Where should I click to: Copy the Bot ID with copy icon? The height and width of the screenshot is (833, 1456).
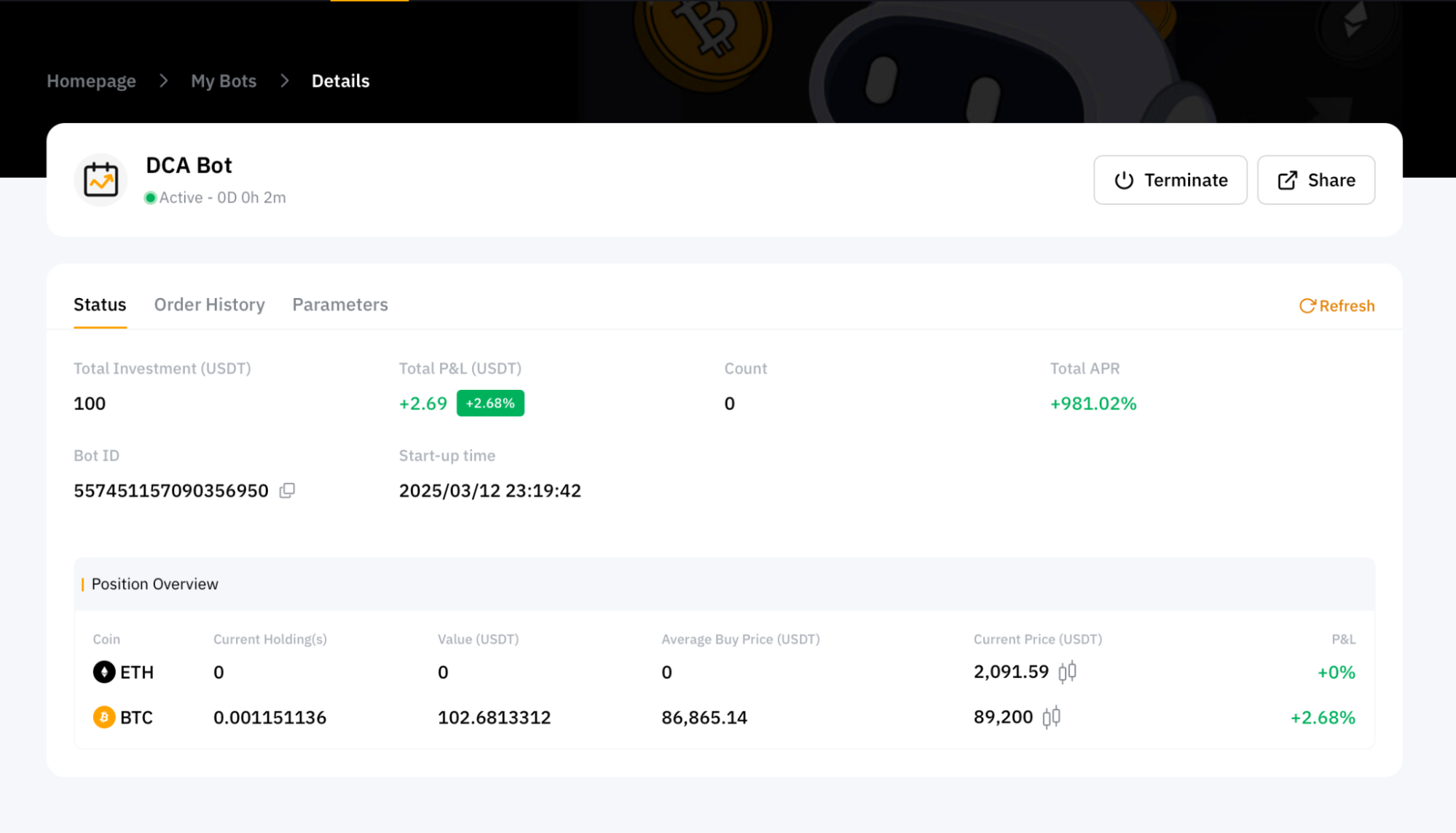(287, 490)
